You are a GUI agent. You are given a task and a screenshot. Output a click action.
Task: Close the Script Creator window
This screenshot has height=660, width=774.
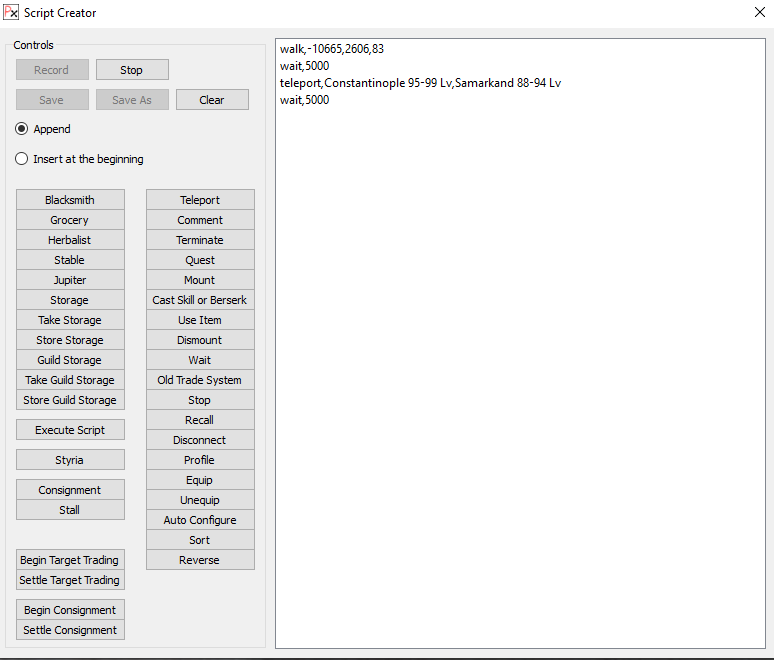pos(759,13)
